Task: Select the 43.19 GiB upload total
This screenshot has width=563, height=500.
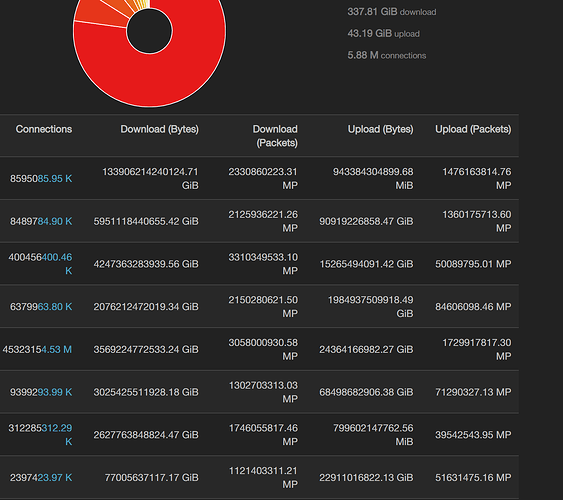Action: click(383, 33)
